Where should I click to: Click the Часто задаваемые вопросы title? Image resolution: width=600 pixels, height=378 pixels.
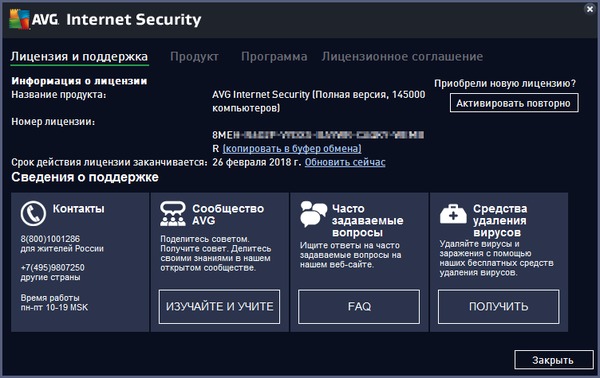[367, 220]
